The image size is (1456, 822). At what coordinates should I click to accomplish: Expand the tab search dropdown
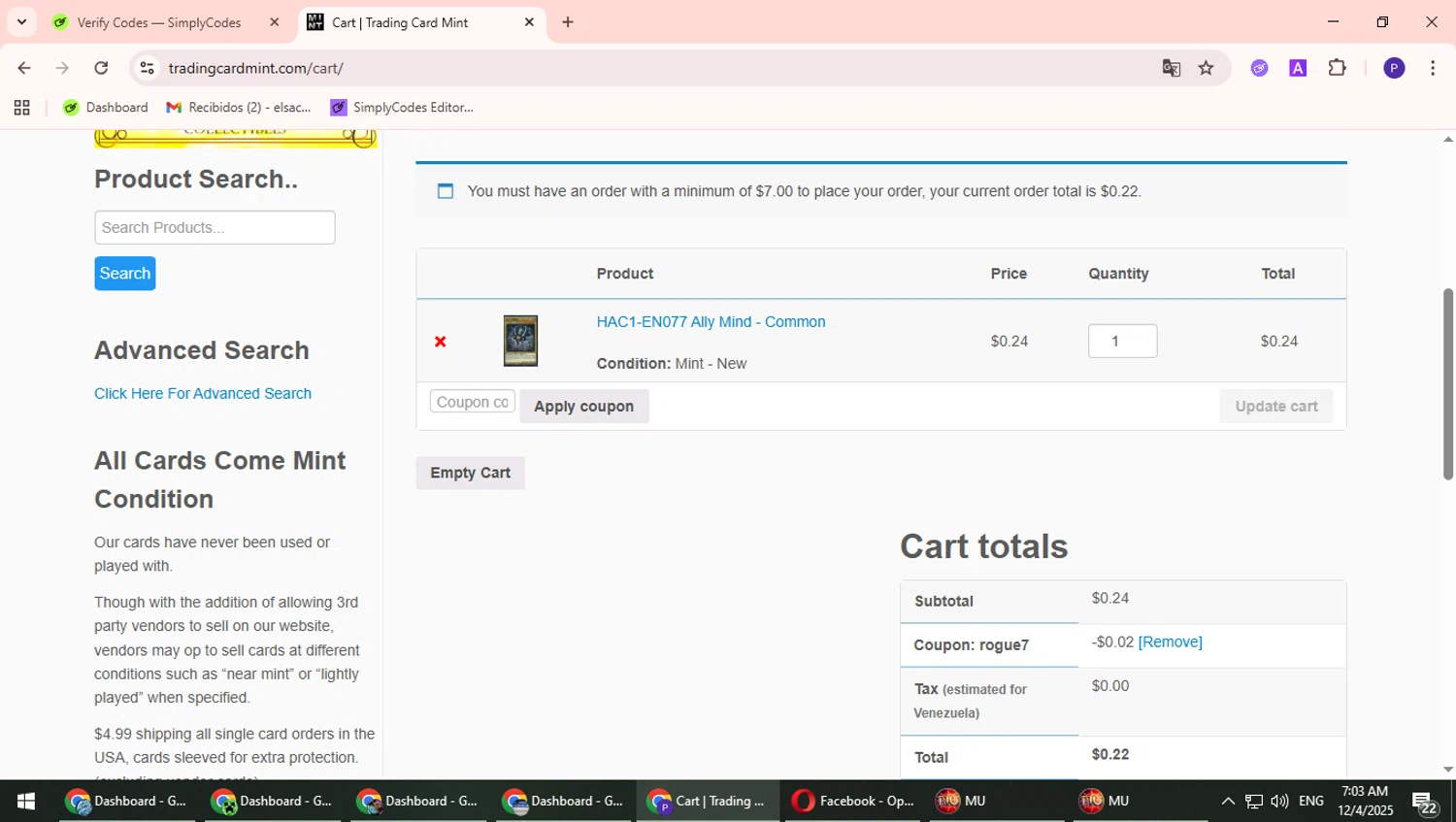click(21, 22)
